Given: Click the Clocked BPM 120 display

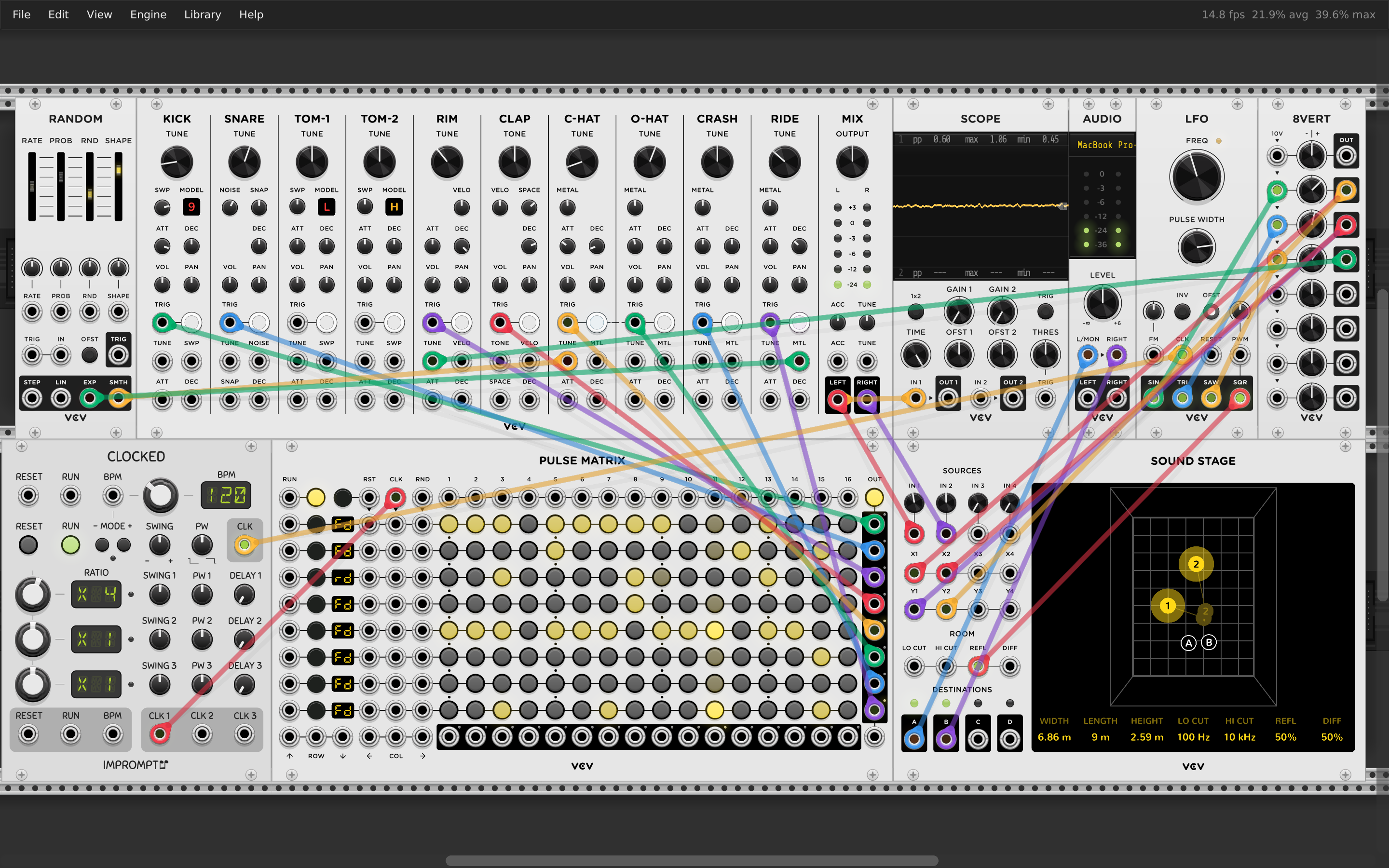Looking at the screenshot, I should 226,495.
